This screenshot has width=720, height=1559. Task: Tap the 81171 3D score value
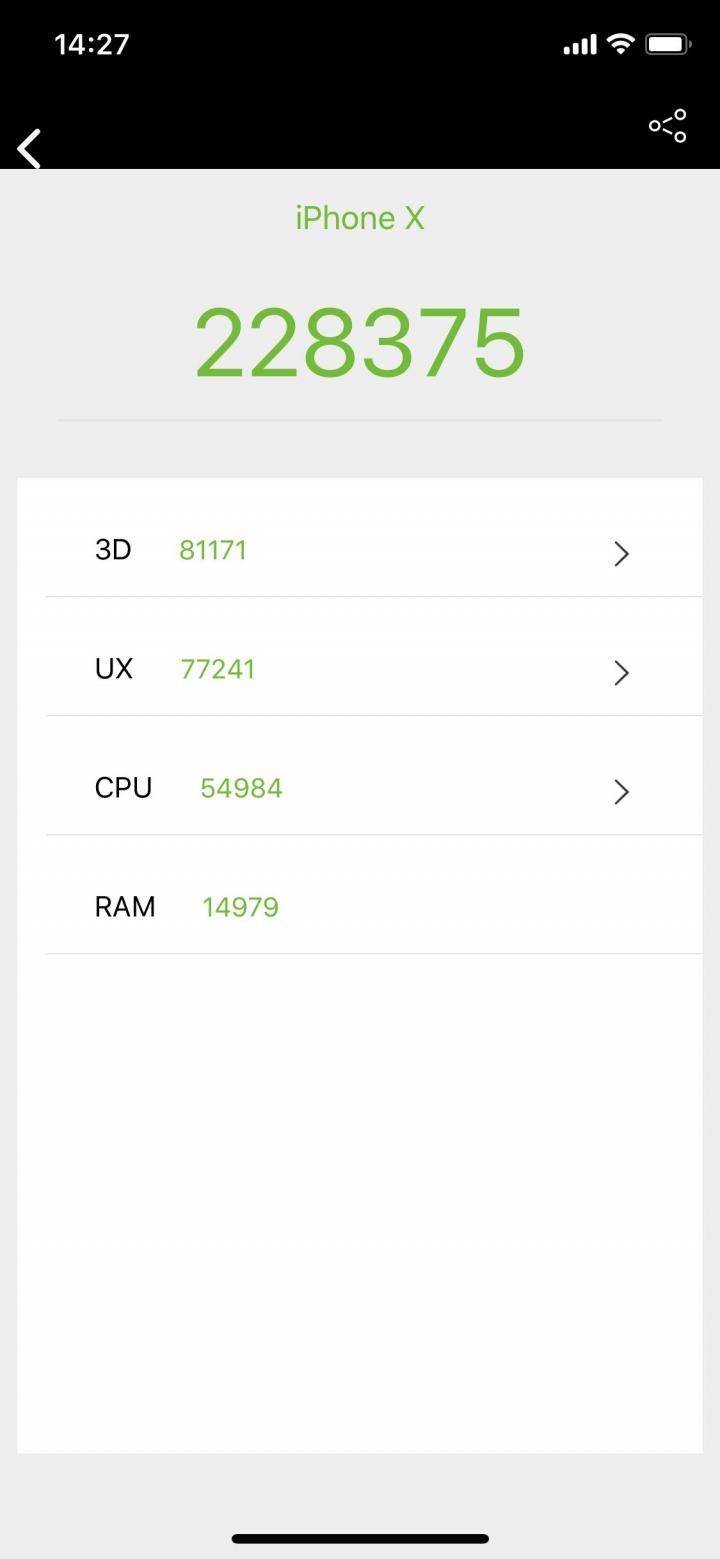213,550
